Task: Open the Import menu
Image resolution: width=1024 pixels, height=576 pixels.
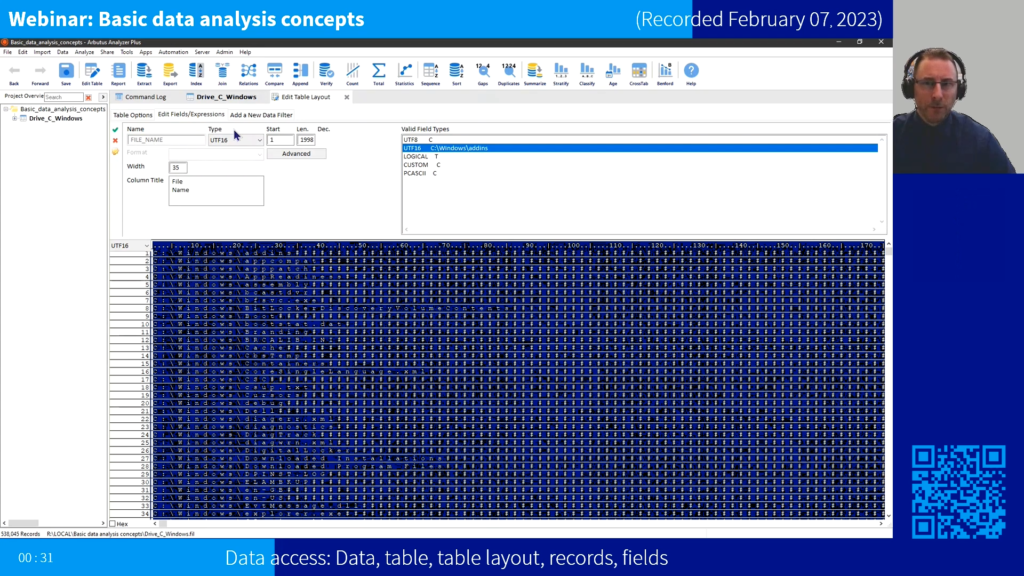Action: 42,52
